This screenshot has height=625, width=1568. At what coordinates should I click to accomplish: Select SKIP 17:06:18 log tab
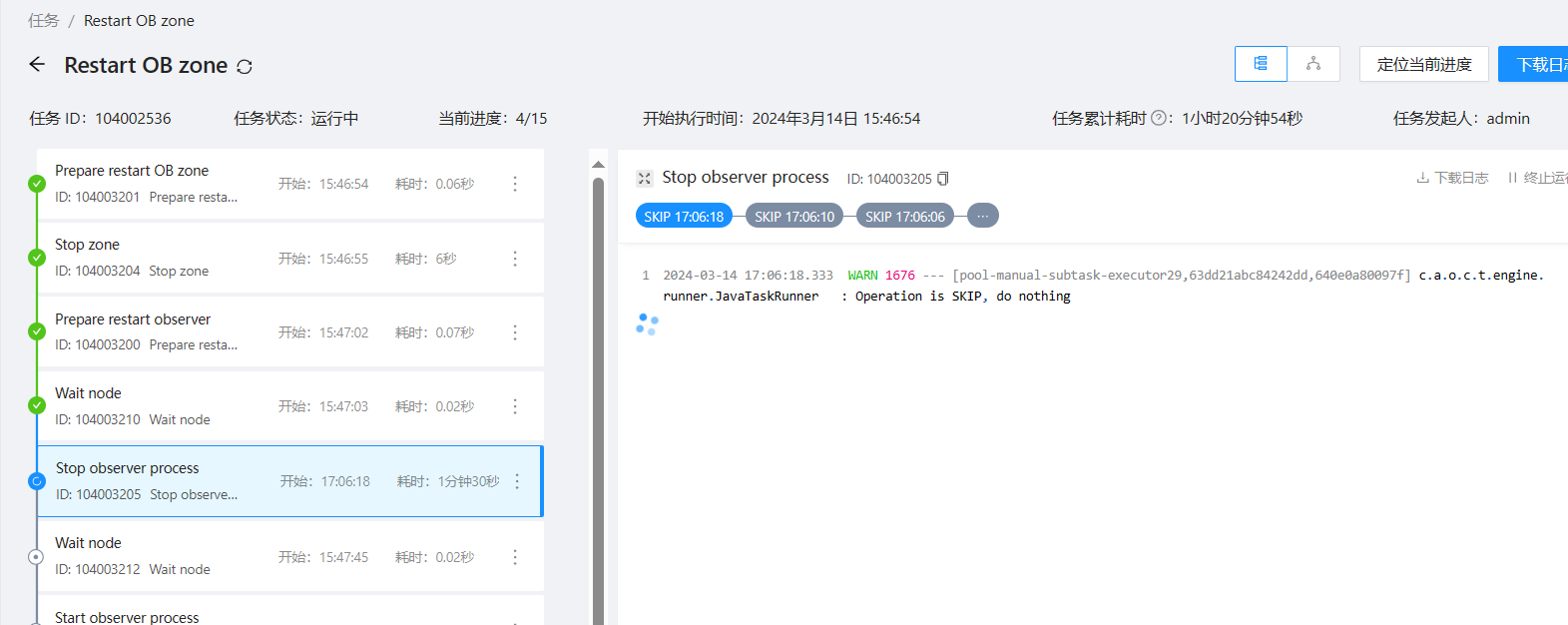click(684, 216)
